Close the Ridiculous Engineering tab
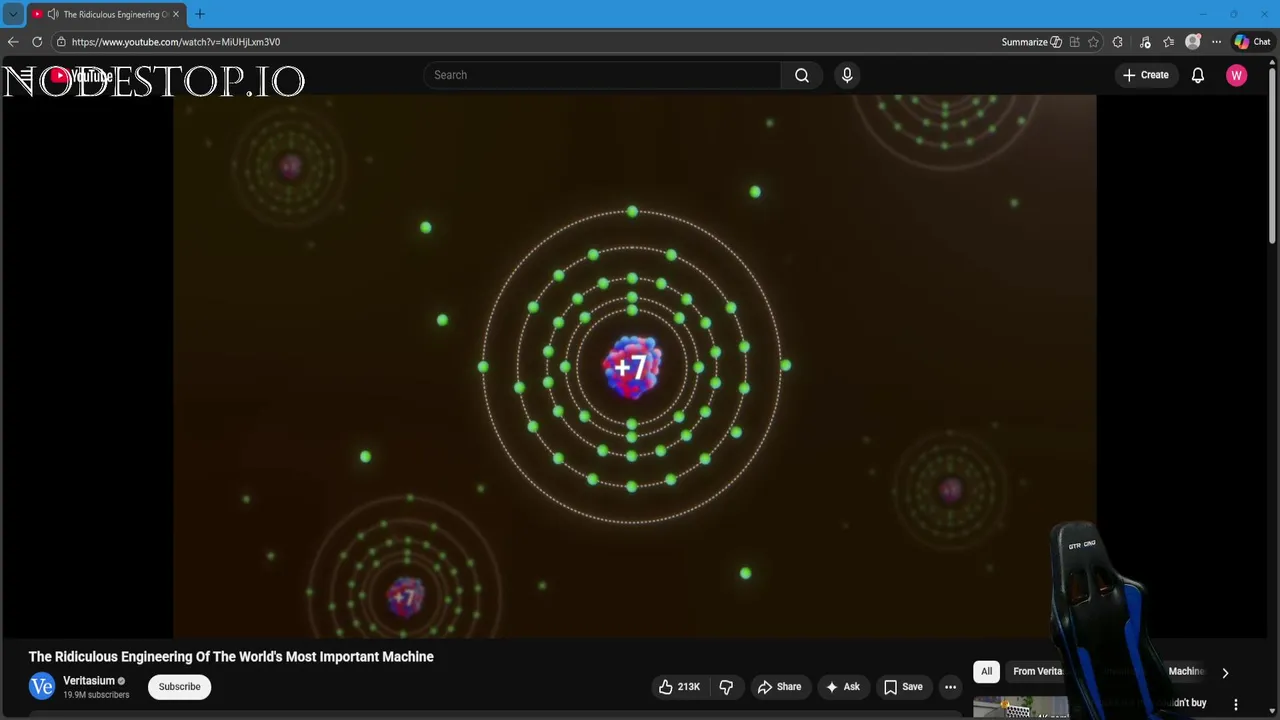This screenshot has height=720, width=1280. [x=176, y=14]
